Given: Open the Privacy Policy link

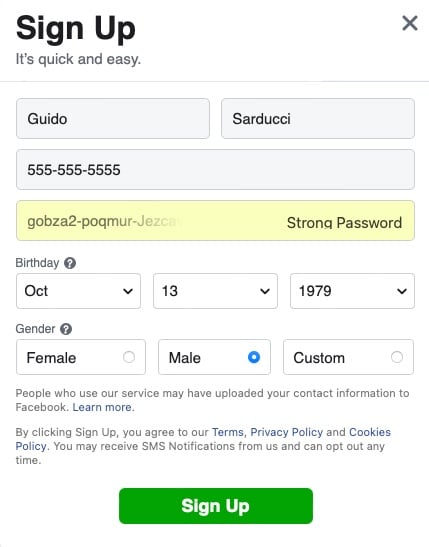Looking at the screenshot, I should 287,432.
